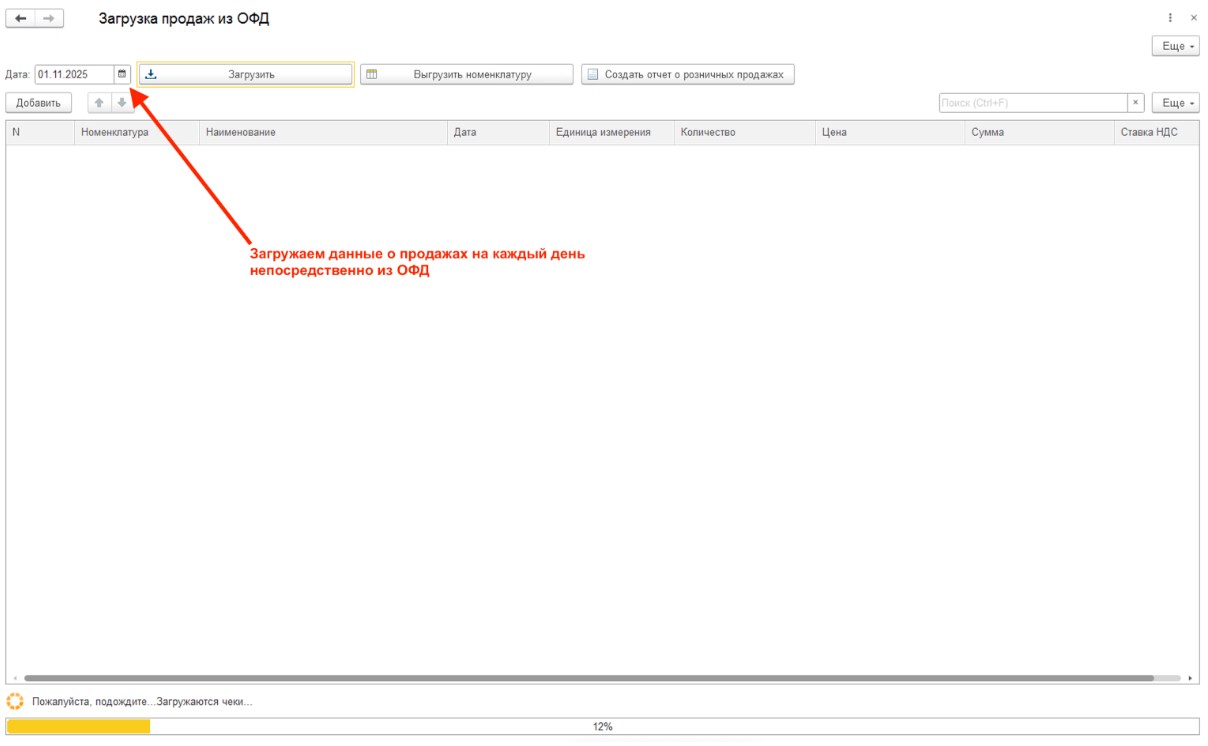Click the Единица измерения column header
Screen dimensions: 1208x746
[612, 132]
